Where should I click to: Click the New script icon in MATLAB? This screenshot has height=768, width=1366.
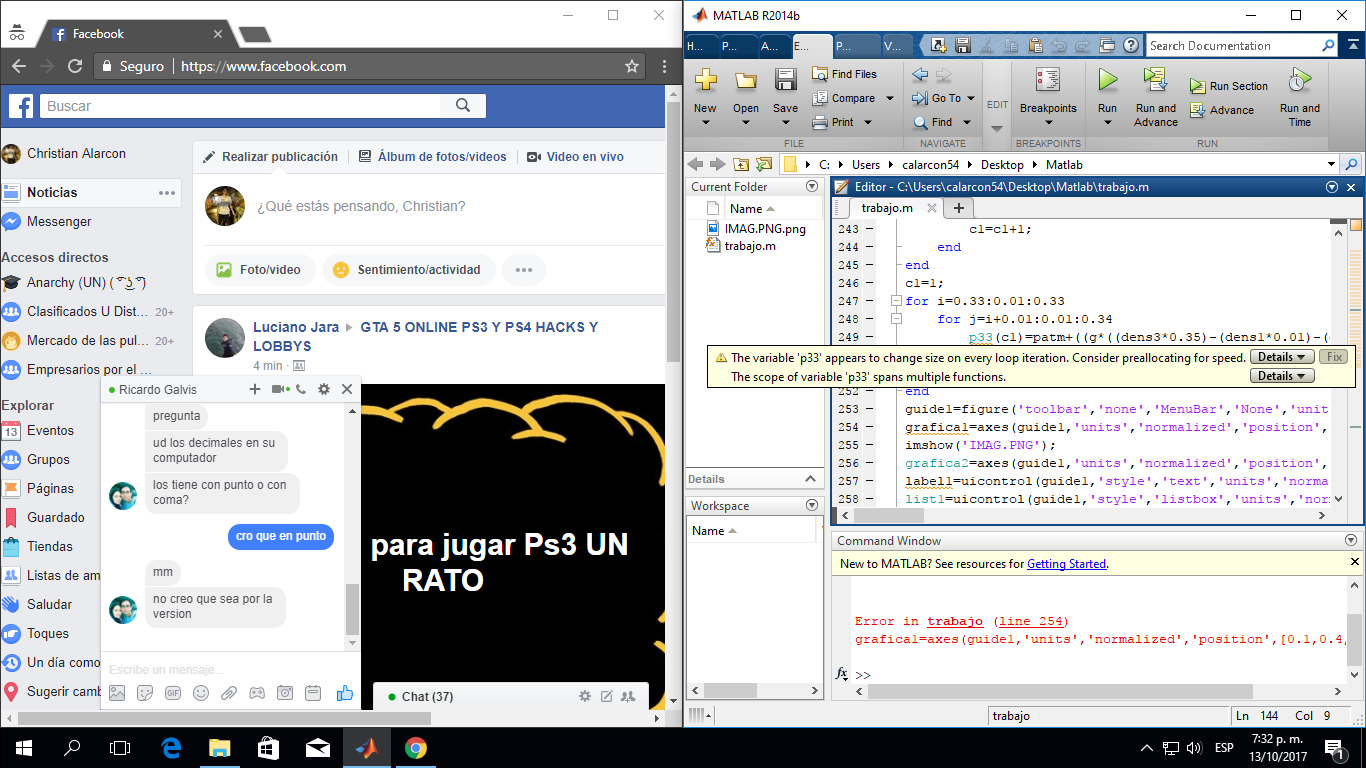coord(705,82)
